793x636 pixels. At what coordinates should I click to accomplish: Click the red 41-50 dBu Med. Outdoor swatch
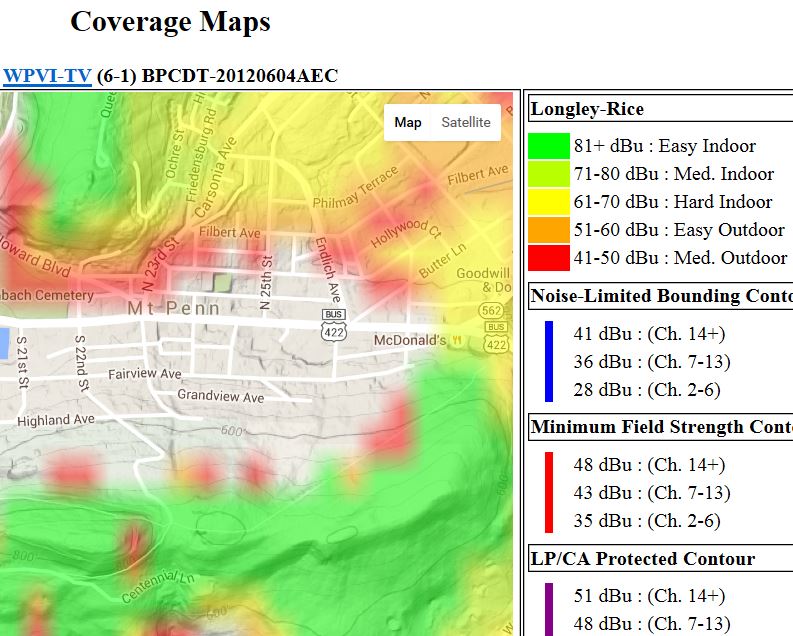[x=548, y=258]
